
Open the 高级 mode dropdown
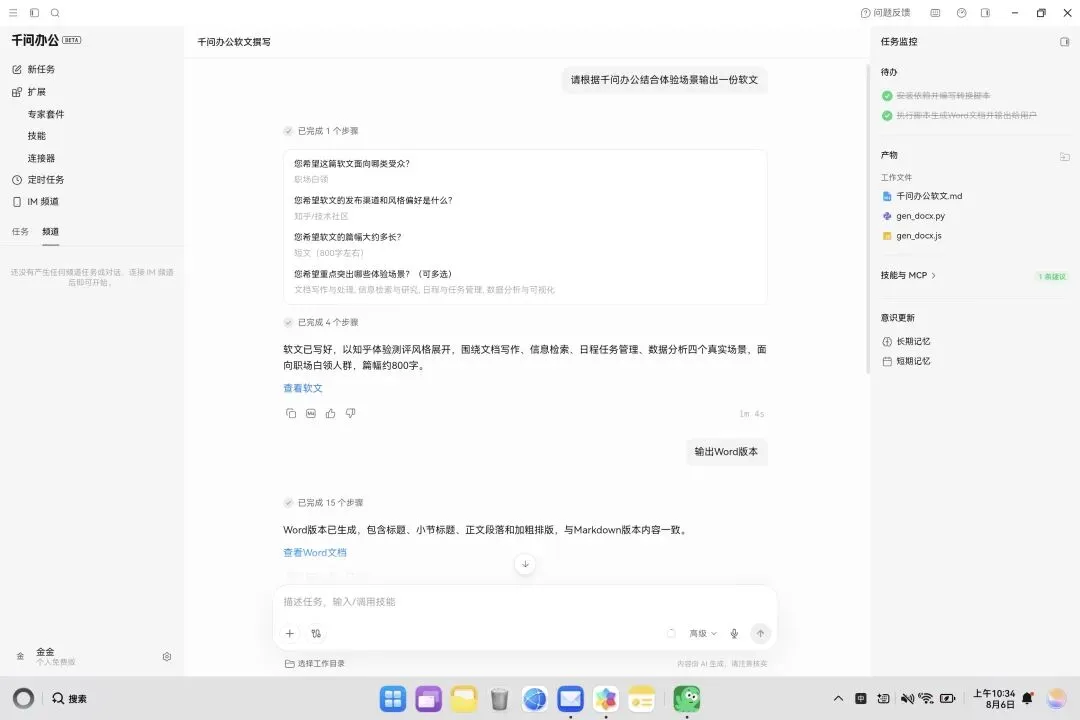703,633
